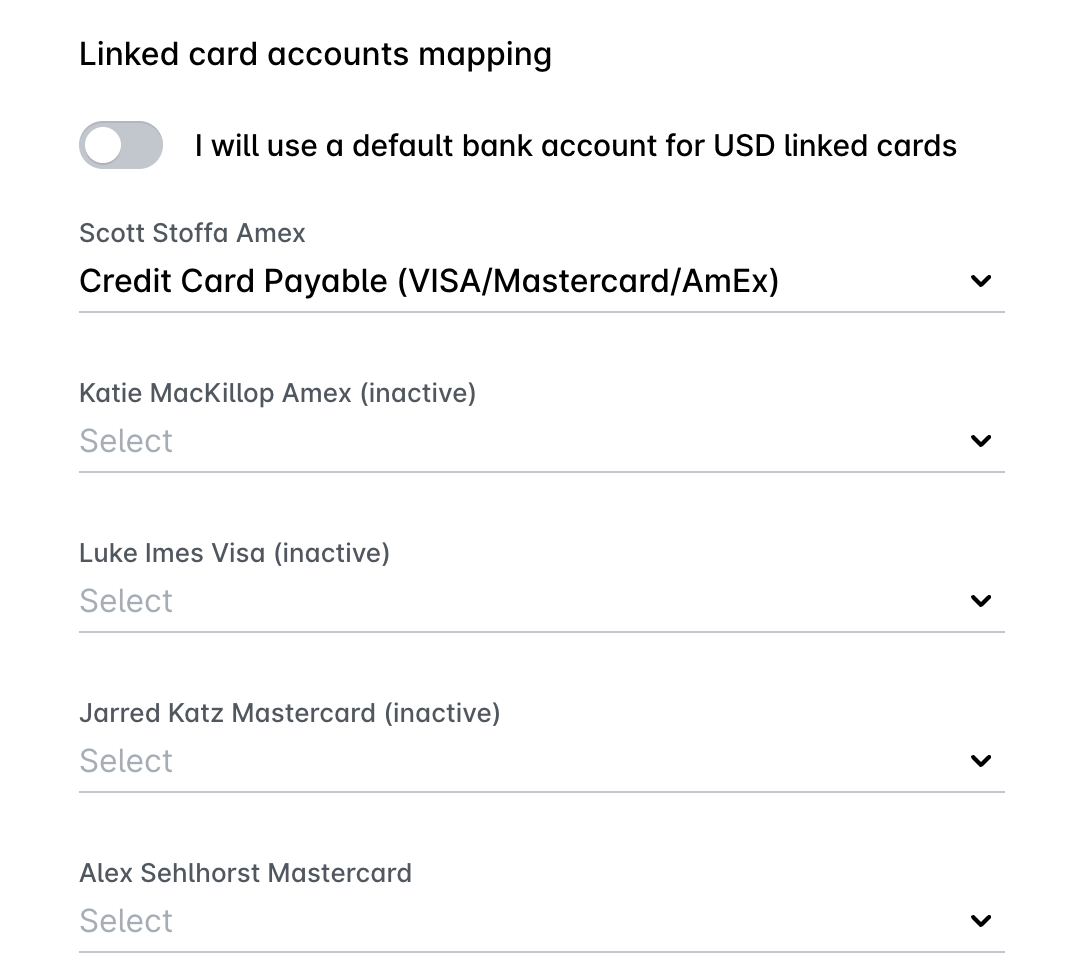This screenshot has height=970, width=1066.
Task: Click the Scott Stoffa Amex field label
Action: click(x=192, y=233)
